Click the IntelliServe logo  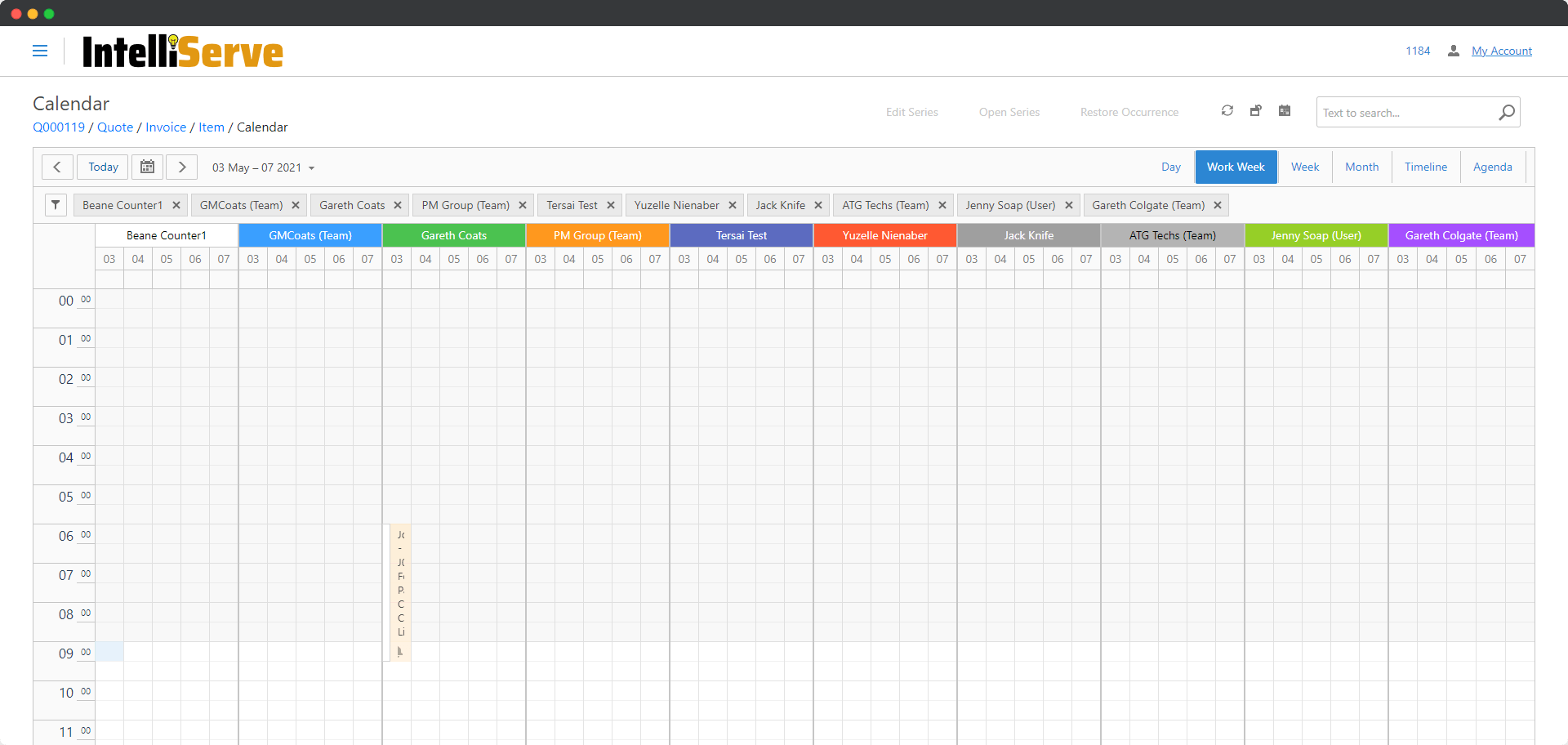(x=183, y=51)
